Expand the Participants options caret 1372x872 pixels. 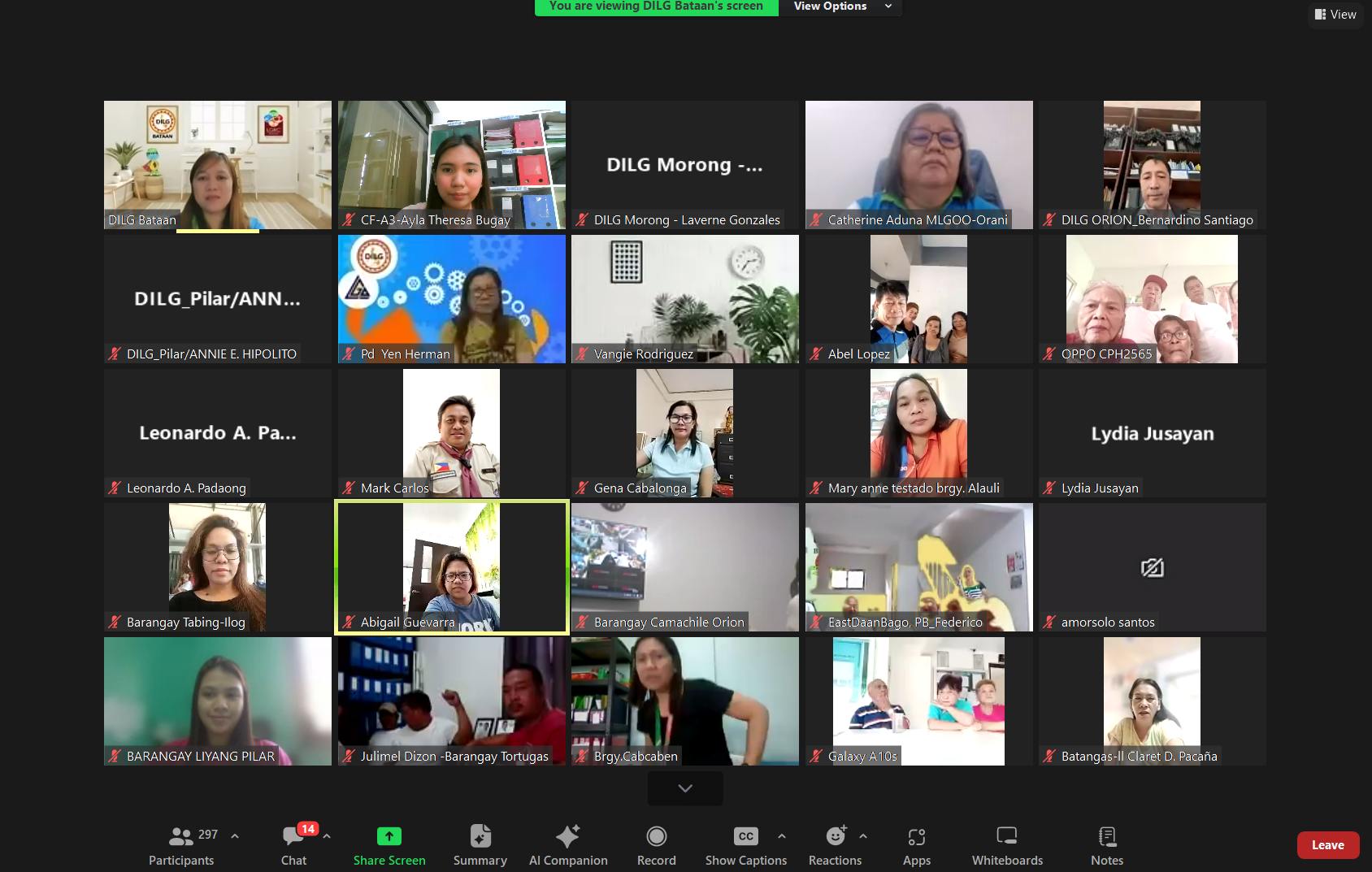click(235, 835)
